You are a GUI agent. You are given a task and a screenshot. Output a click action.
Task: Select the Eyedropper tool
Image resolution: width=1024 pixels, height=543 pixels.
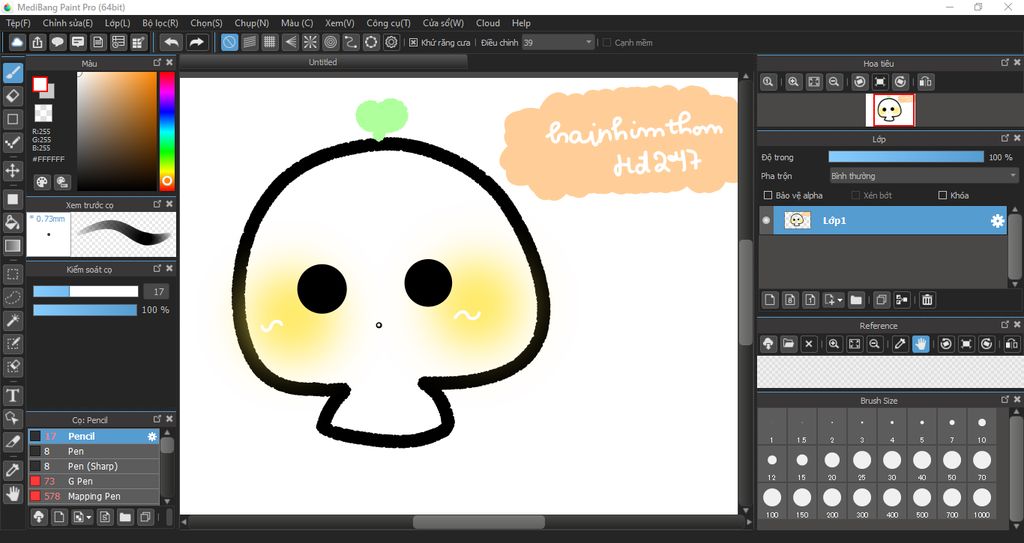[x=12, y=470]
